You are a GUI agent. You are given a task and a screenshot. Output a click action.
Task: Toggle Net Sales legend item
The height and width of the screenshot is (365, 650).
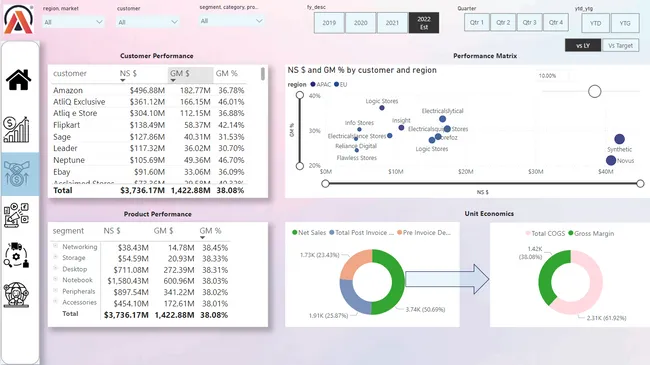click(309, 233)
